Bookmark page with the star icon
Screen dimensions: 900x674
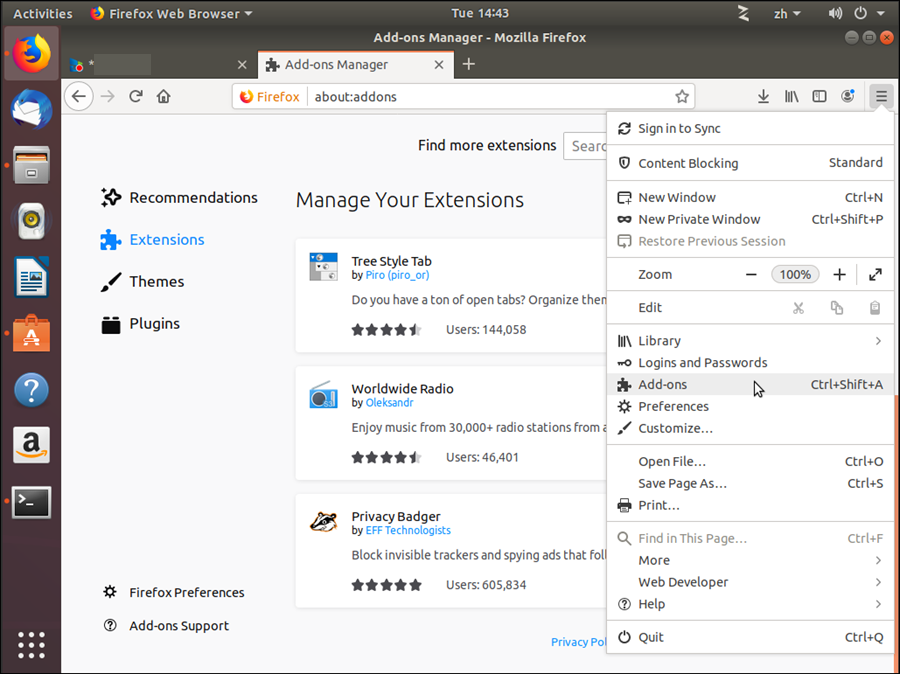(681, 97)
